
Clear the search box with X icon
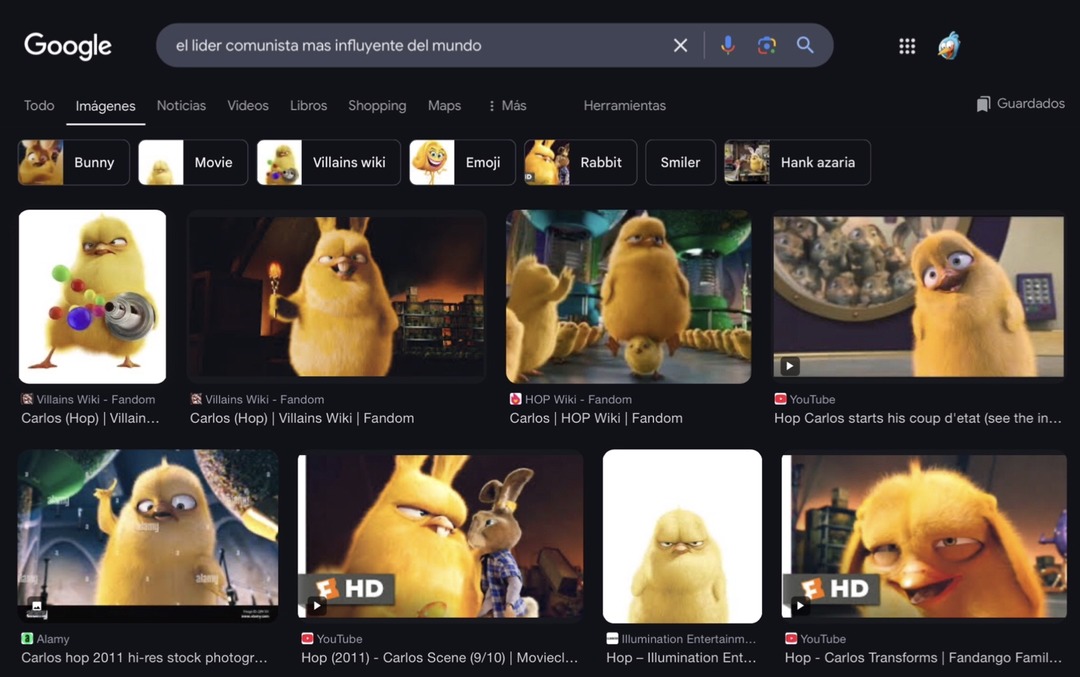tap(680, 46)
